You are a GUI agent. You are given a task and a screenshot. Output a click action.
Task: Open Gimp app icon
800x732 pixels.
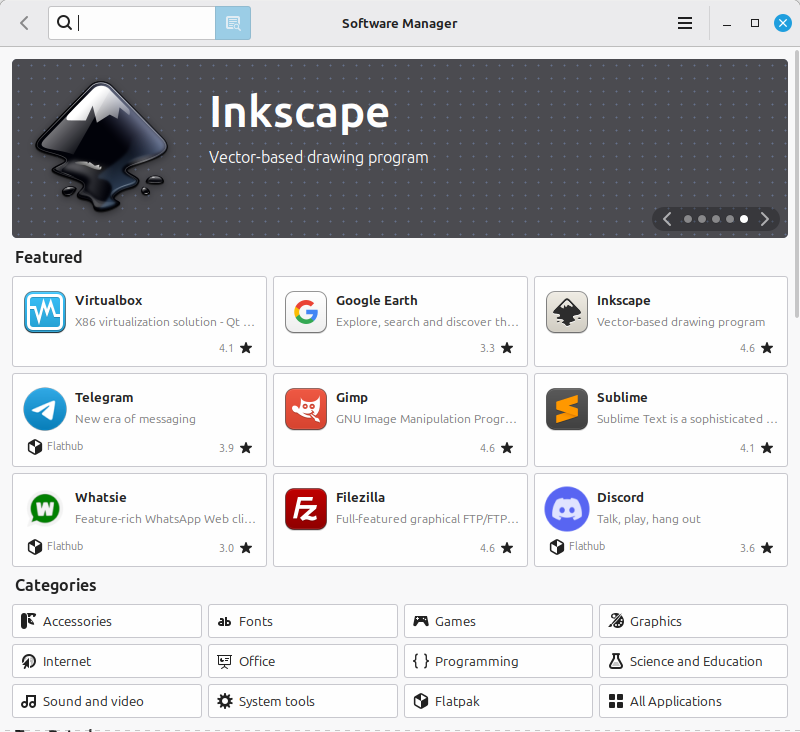tap(306, 409)
